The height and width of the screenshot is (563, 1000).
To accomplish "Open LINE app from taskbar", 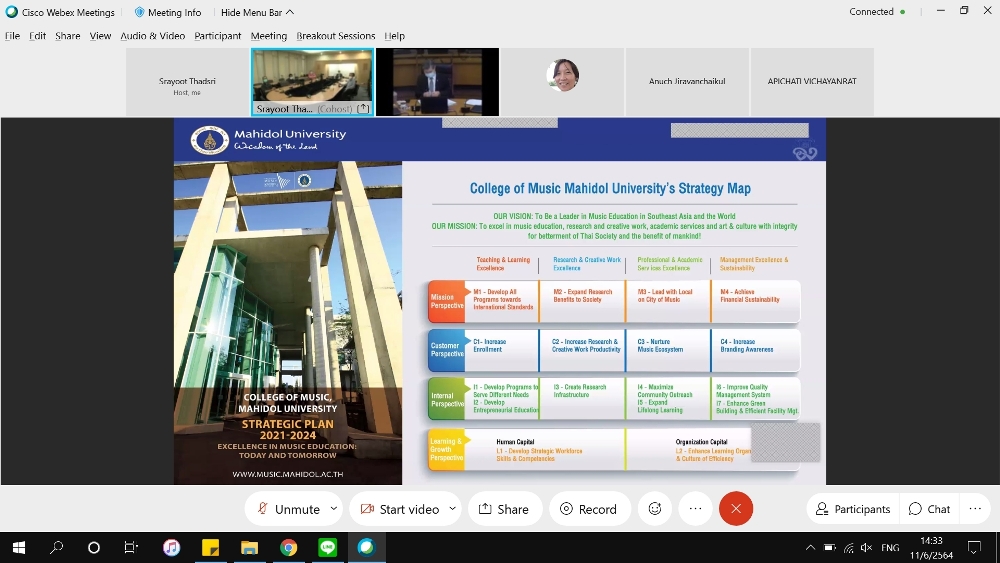I will [327, 548].
